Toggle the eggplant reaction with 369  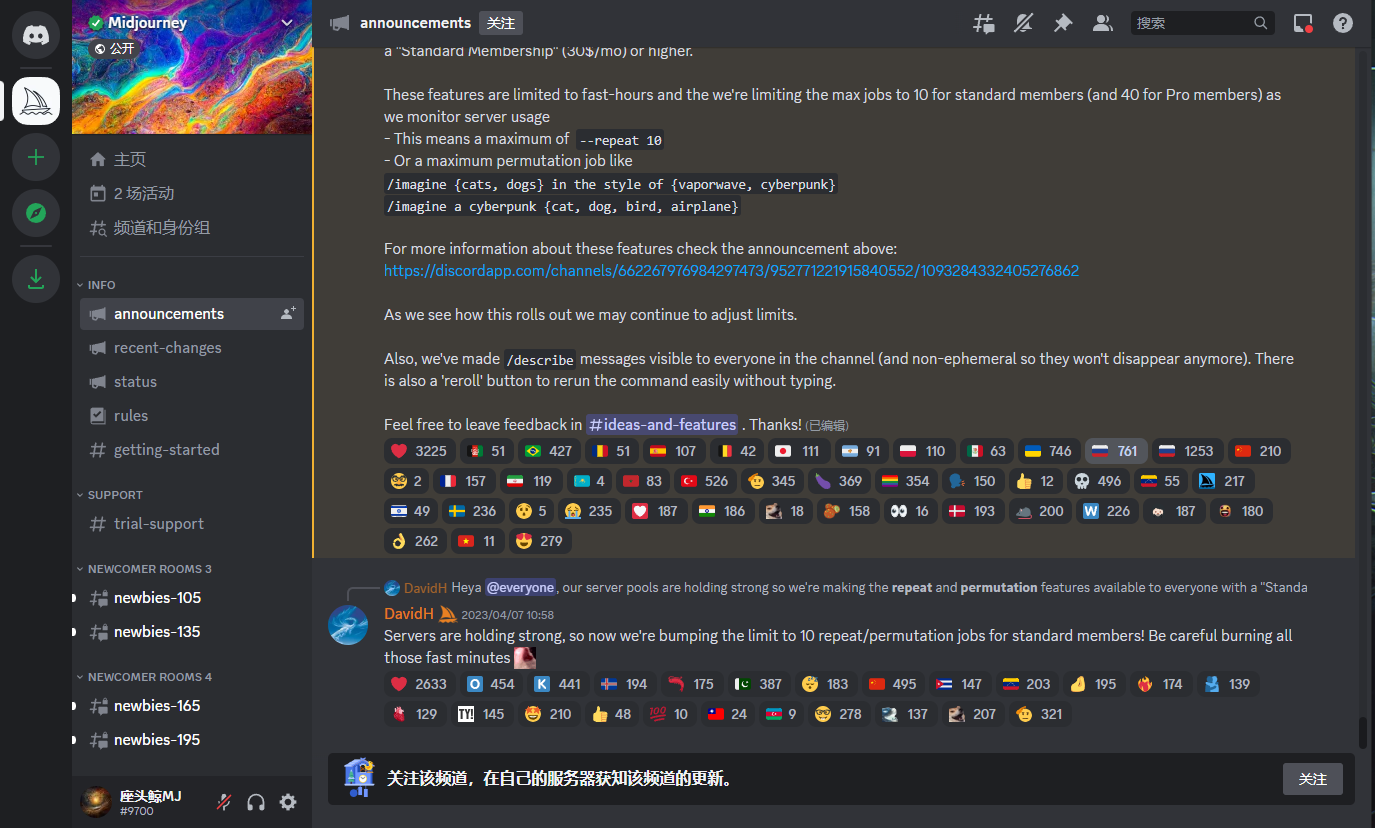(x=838, y=481)
